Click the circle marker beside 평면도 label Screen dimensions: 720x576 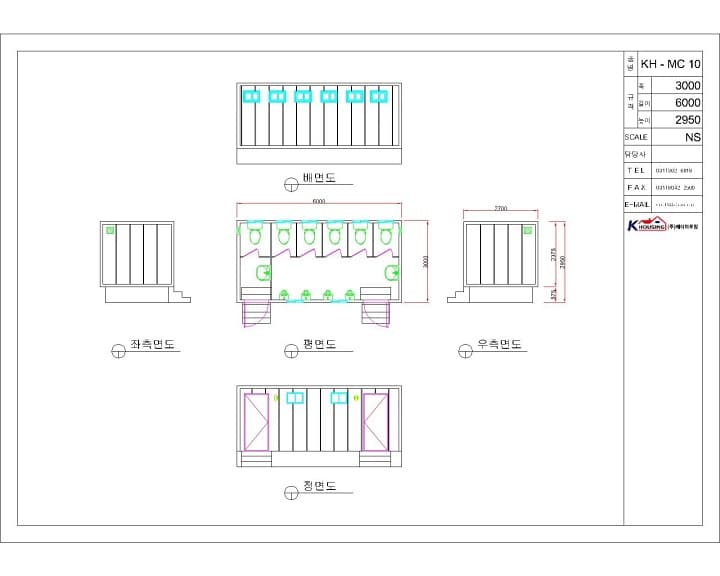(x=291, y=351)
